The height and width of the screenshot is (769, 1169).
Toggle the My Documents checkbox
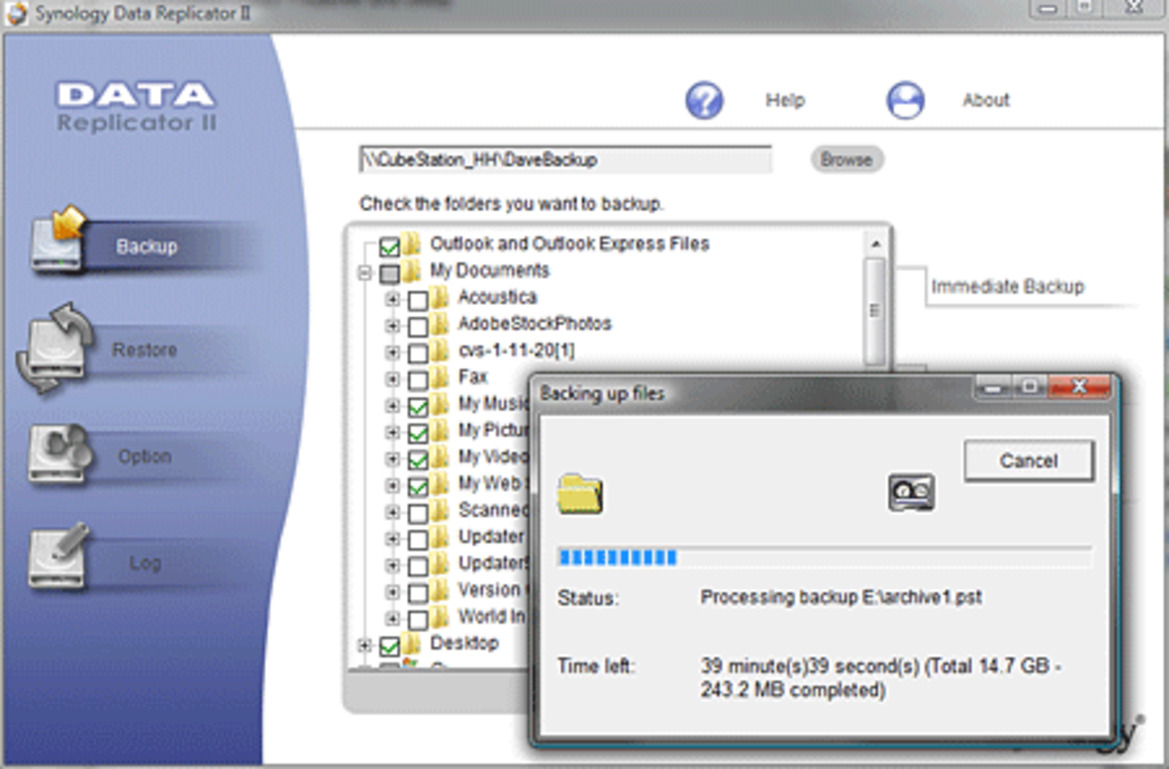pyautogui.click(x=389, y=273)
